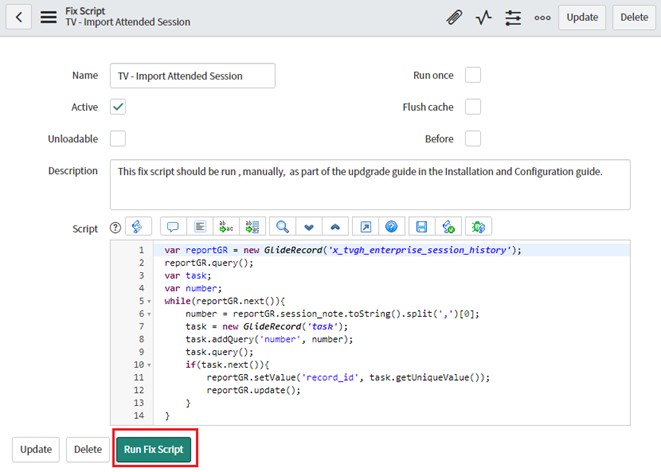Viewport: 661px width, 472px height.
Task: Open the Script field help question mark
Action: tap(115, 228)
